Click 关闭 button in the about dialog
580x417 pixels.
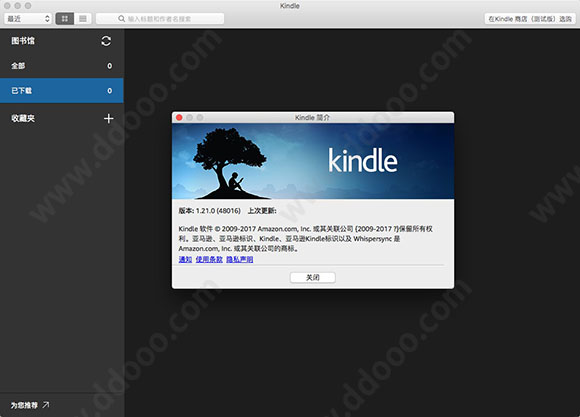click(313, 277)
